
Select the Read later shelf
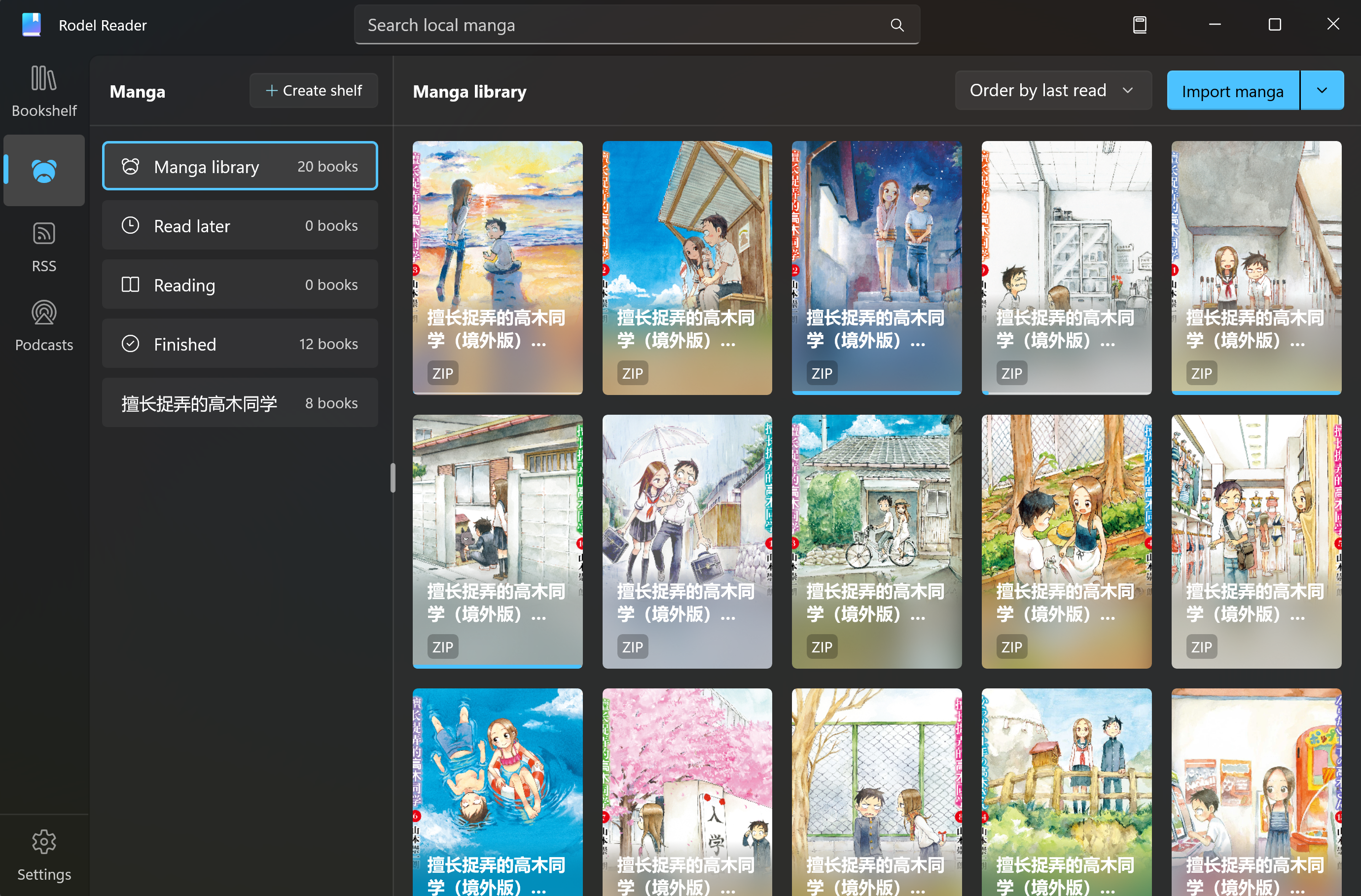pyautogui.click(x=240, y=225)
